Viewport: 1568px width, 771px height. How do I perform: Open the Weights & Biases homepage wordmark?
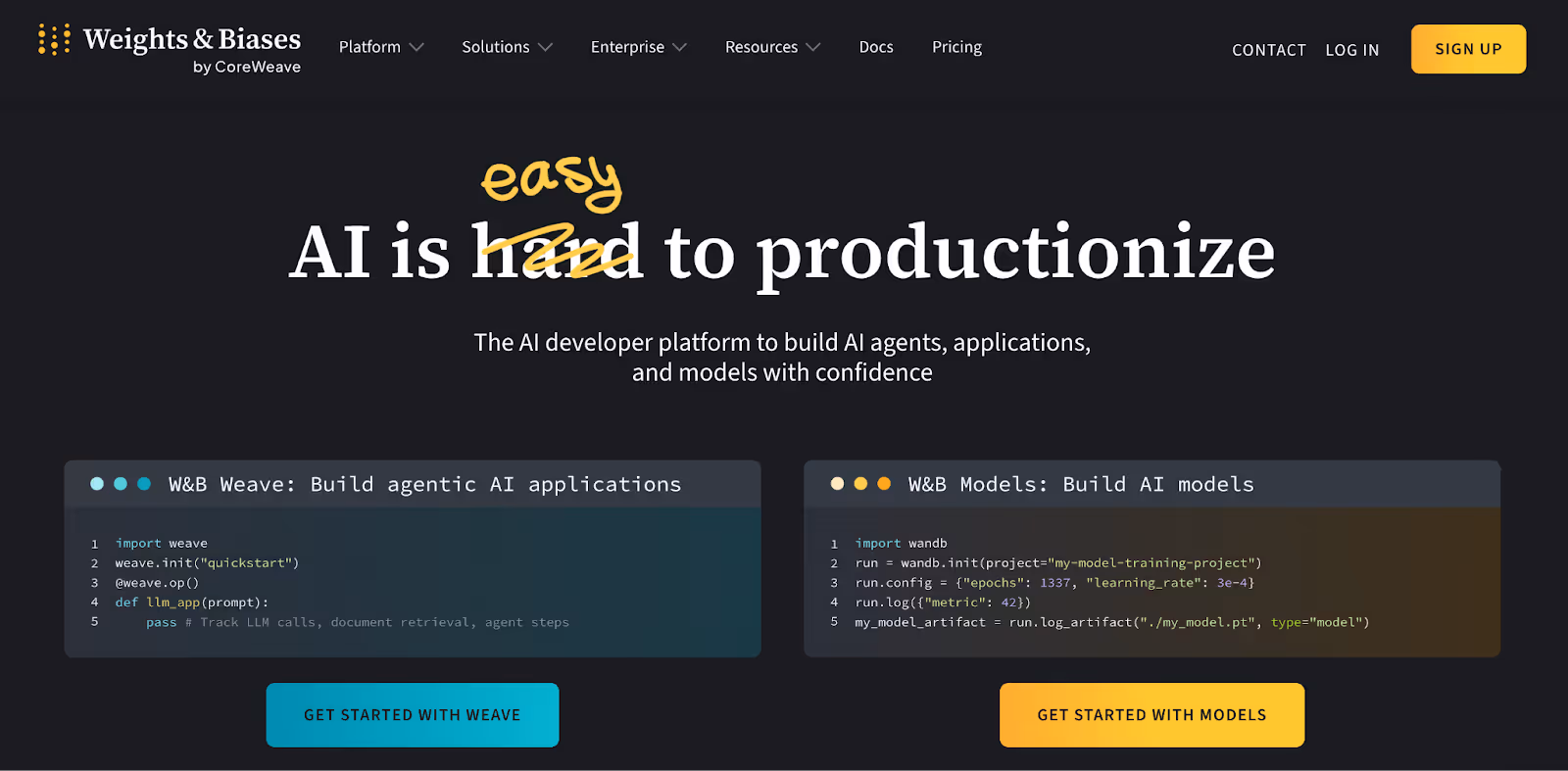(x=192, y=39)
